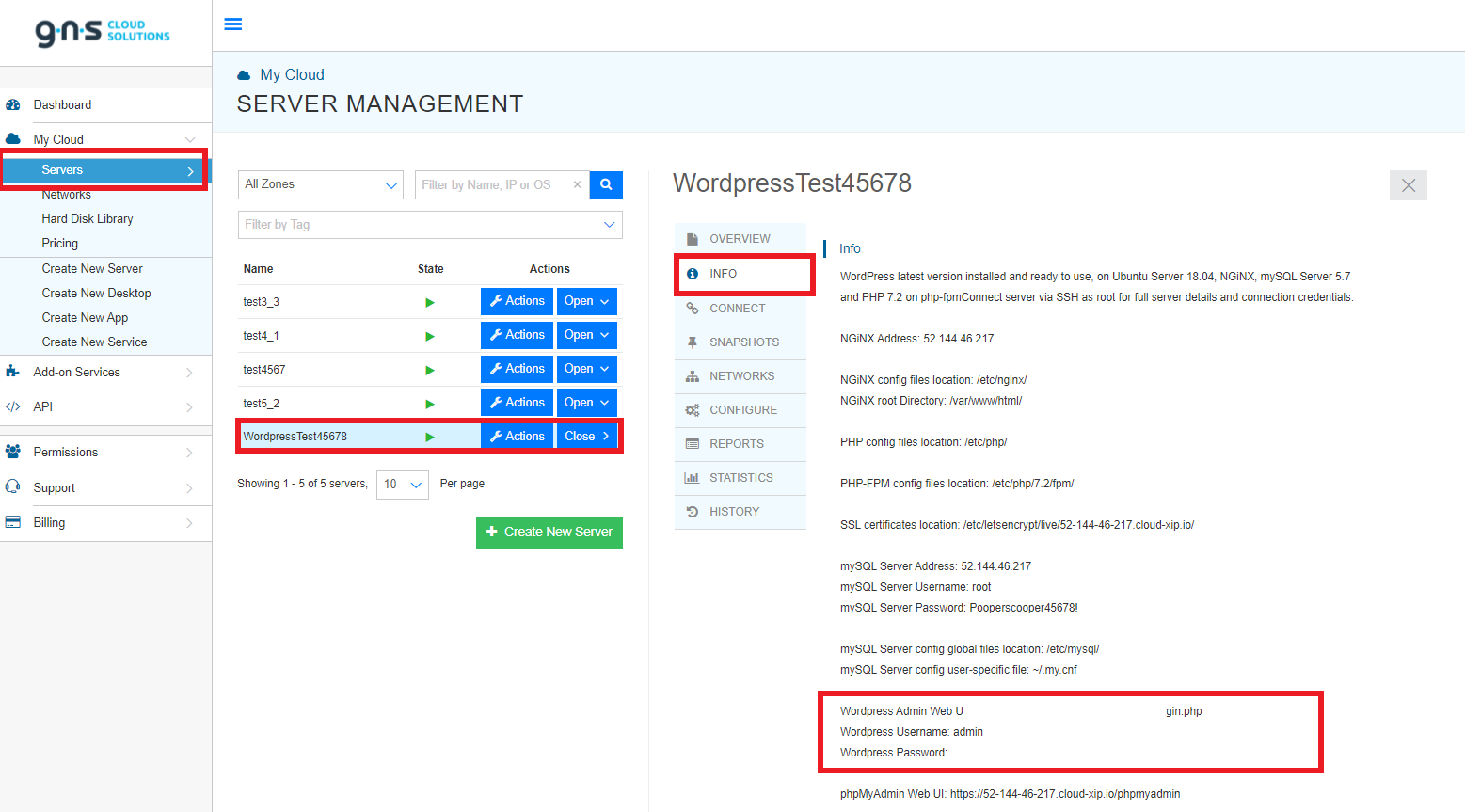Click Close for WordpressTest45678 row
The width and height of the screenshot is (1465, 812).
587,437
